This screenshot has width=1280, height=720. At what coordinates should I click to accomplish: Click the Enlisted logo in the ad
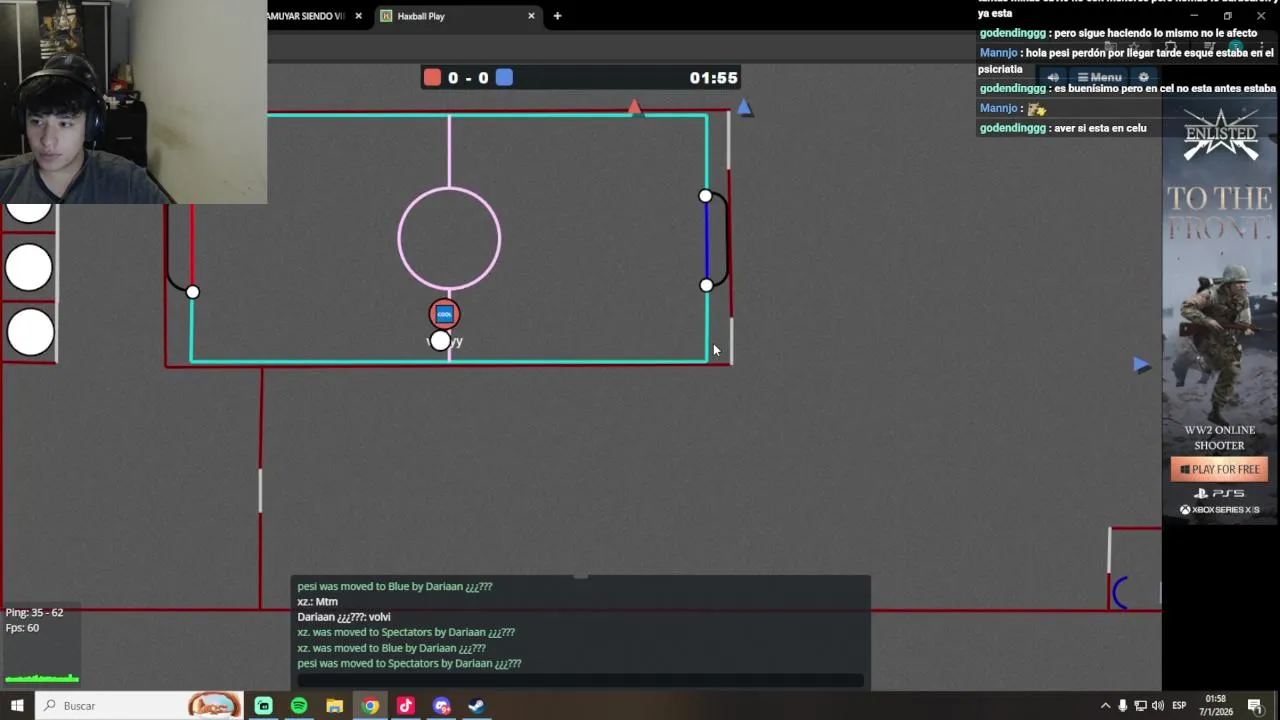[1220, 135]
